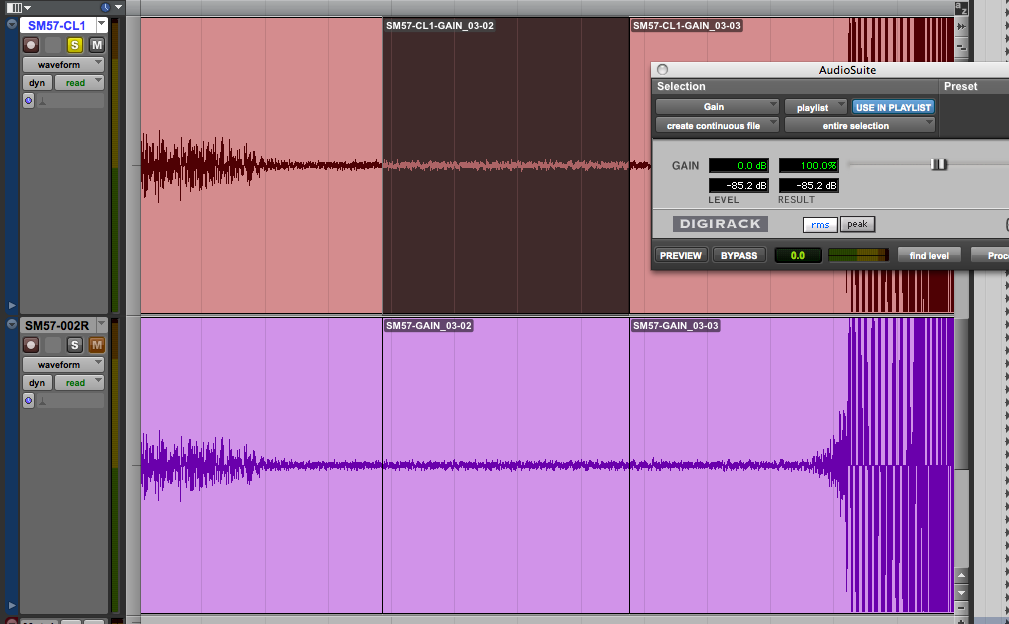Click the double-arrow icon below the a-z button

(x=961, y=26)
